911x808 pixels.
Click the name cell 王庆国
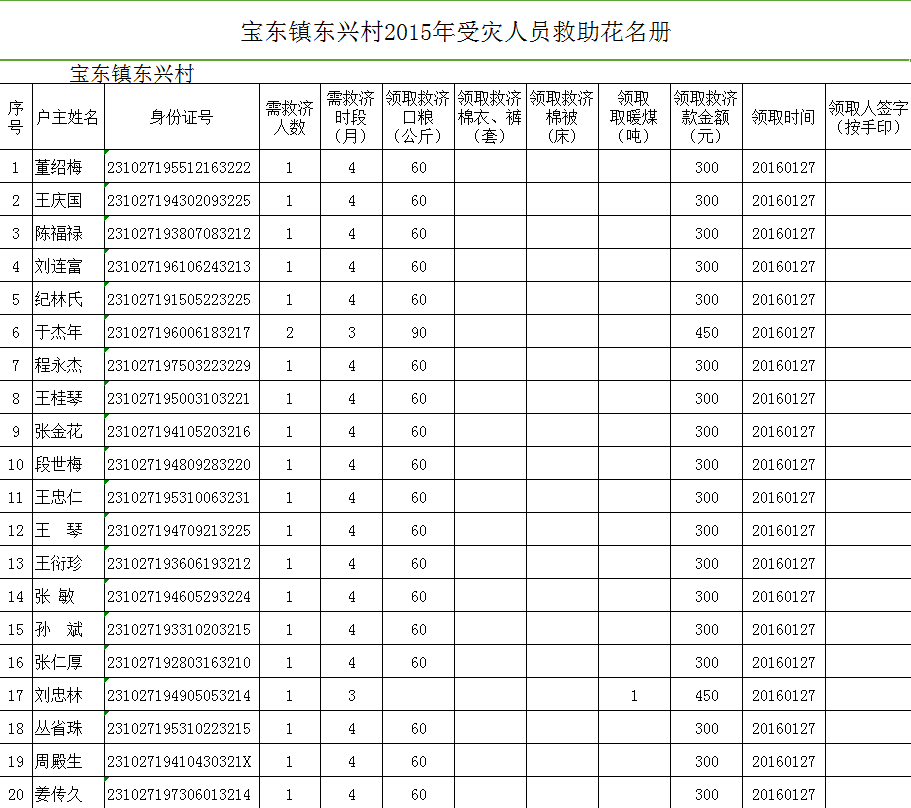point(69,200)
